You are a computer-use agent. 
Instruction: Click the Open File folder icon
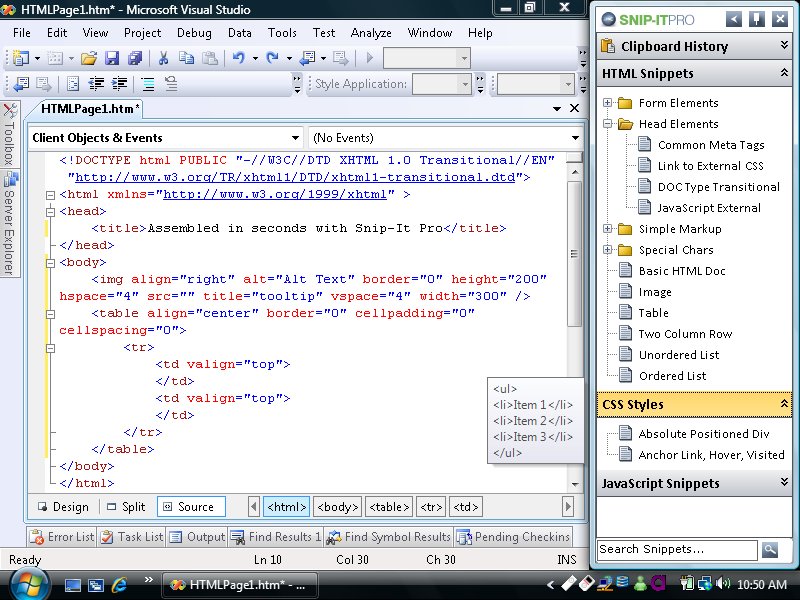point(89,58)
